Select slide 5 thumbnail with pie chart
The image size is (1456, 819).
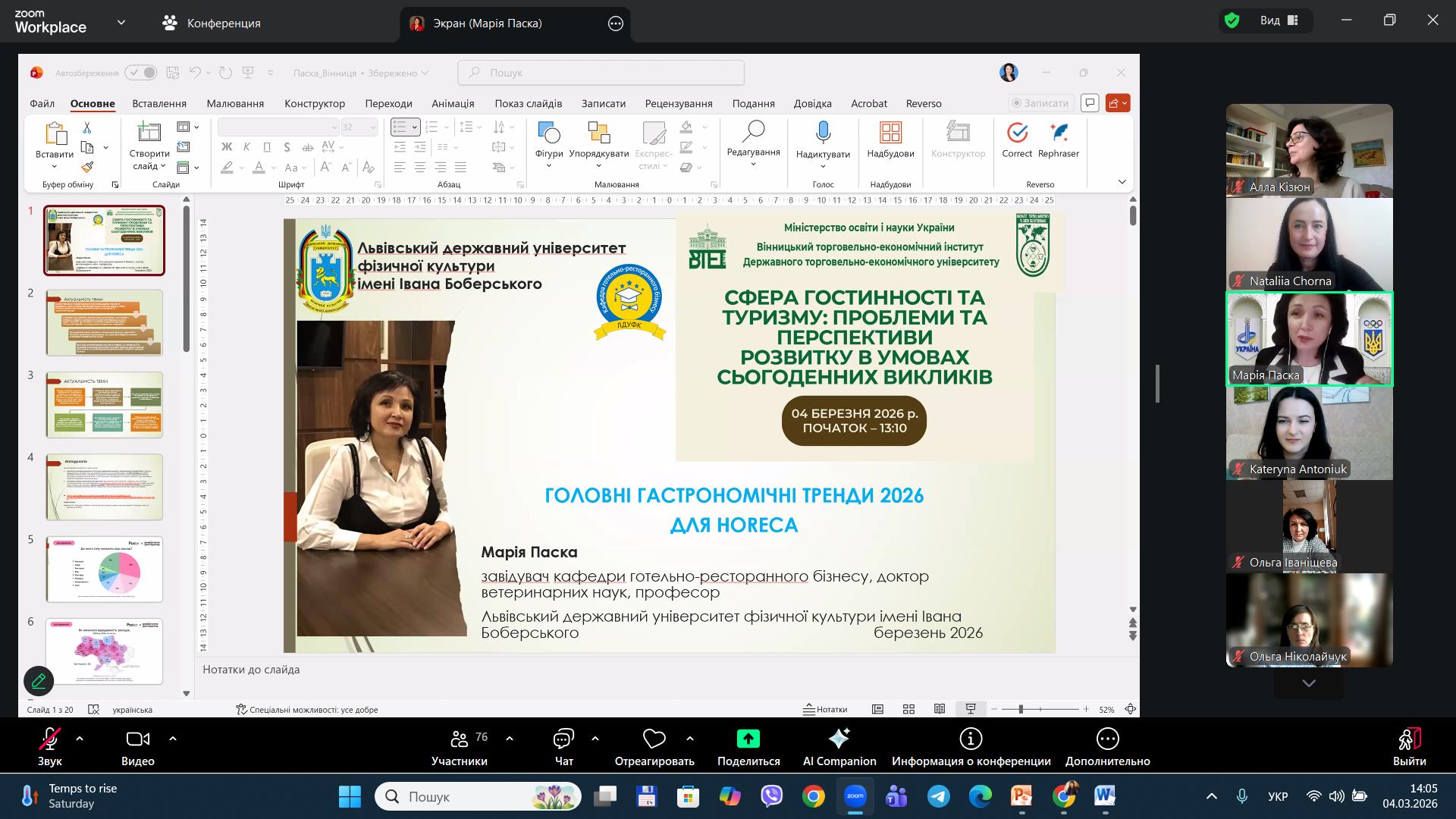pyautogui.click(x=105, y=569)
